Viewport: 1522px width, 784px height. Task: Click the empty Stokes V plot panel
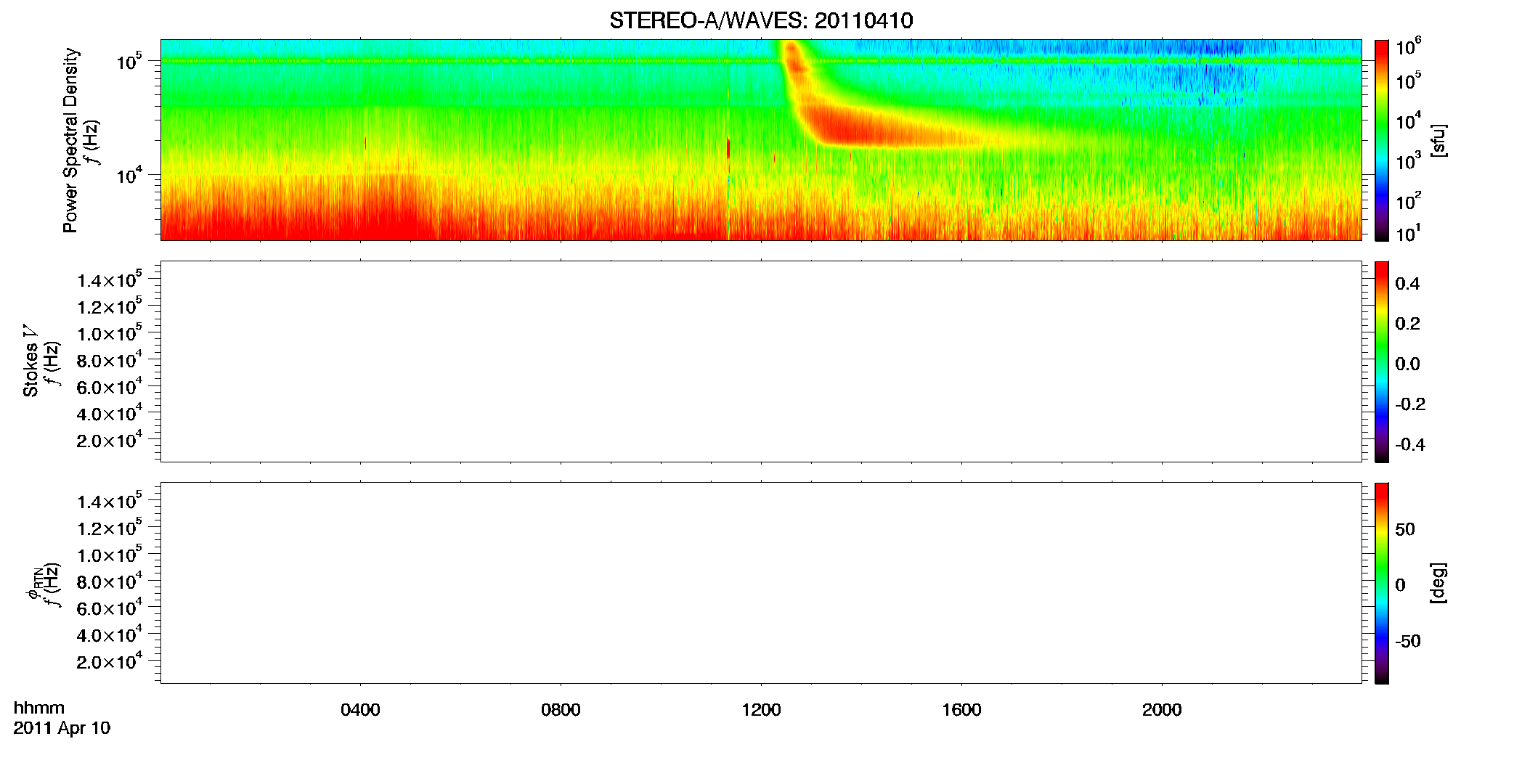tap(761, 362)
